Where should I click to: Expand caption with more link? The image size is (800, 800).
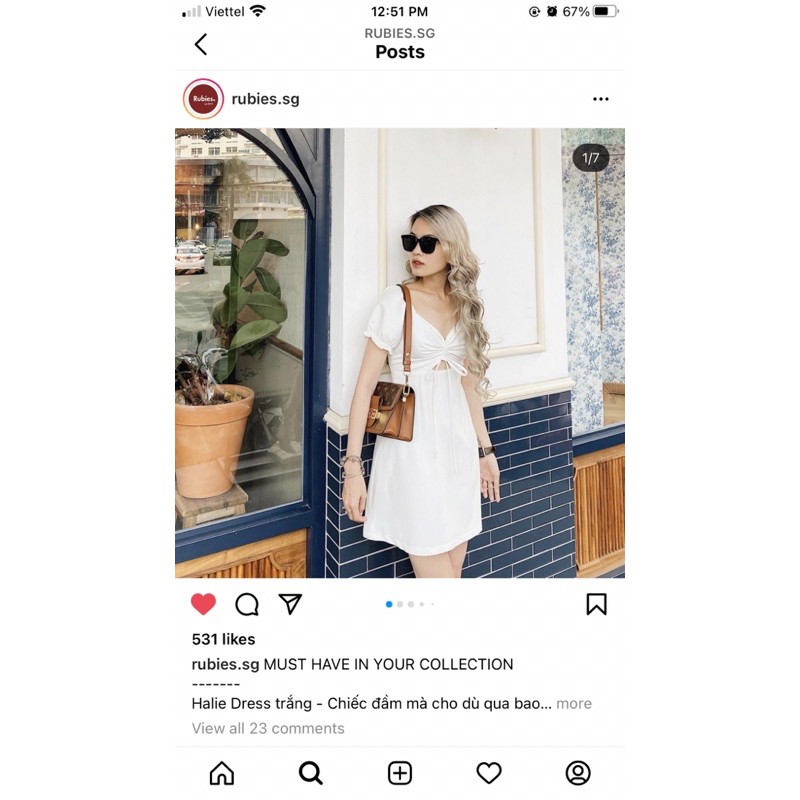574,704
